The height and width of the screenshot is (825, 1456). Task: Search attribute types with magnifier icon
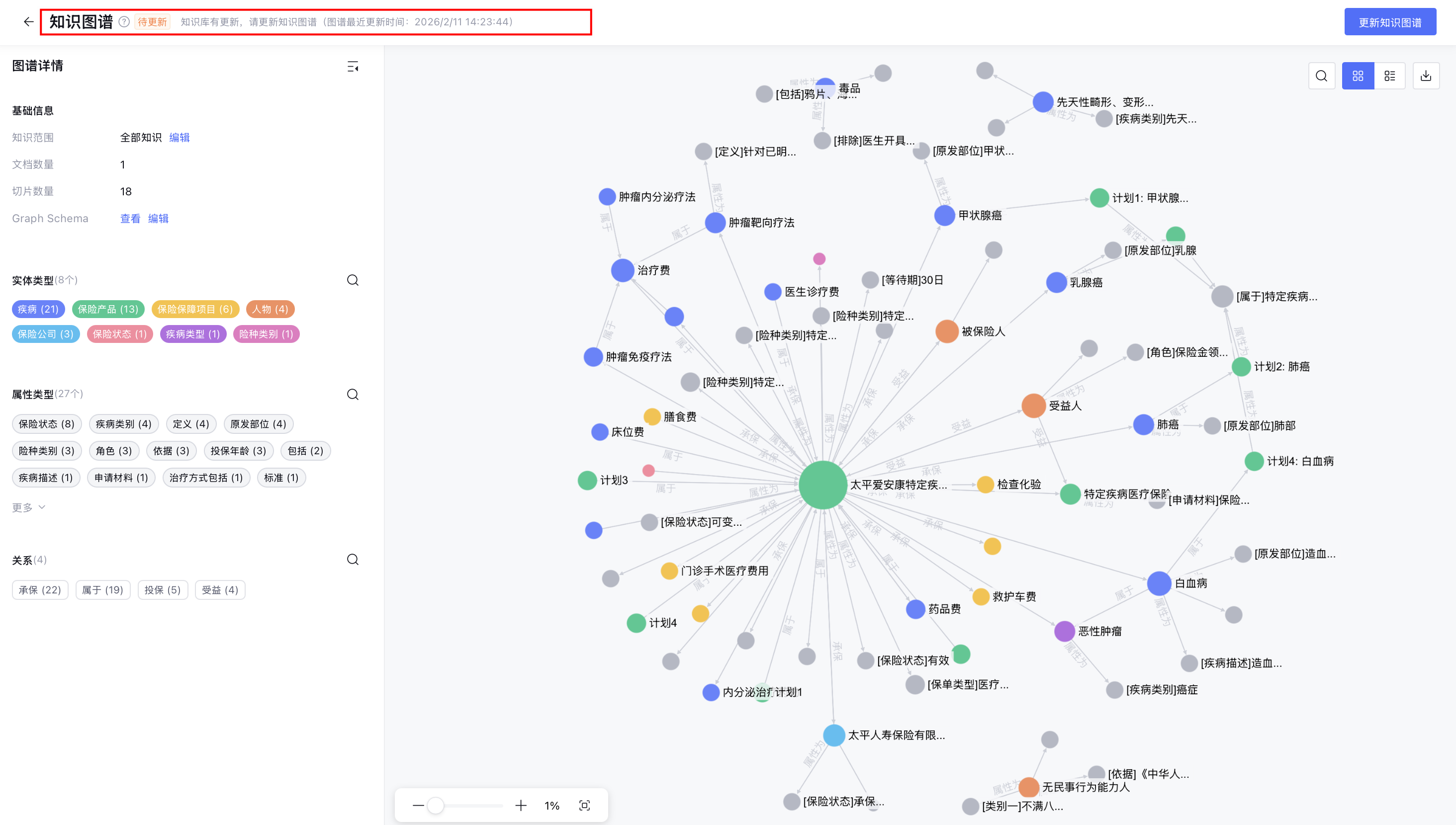(353, 395)
